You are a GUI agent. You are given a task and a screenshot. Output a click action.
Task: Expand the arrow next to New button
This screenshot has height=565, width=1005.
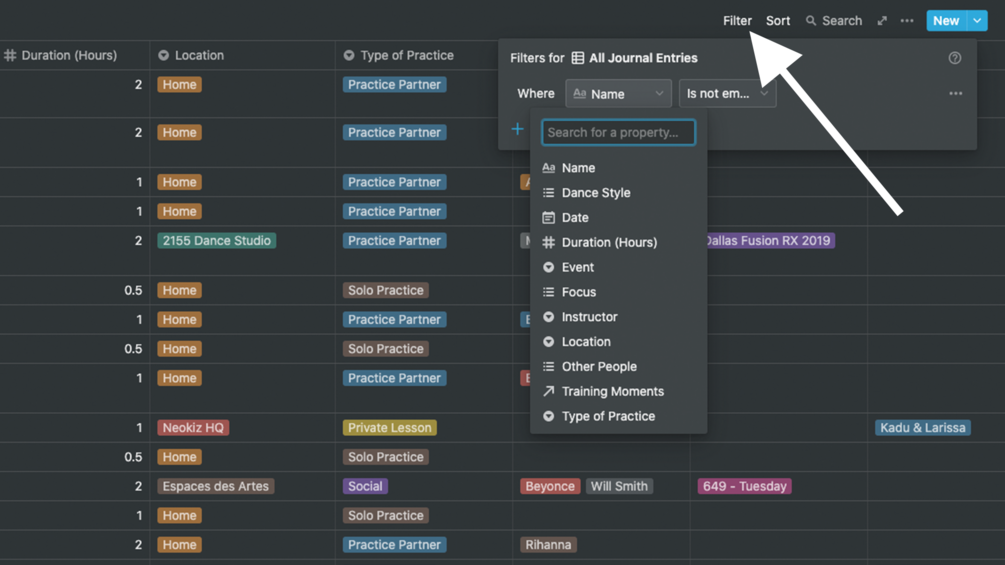pyautogui.click(x=977, y=21)
